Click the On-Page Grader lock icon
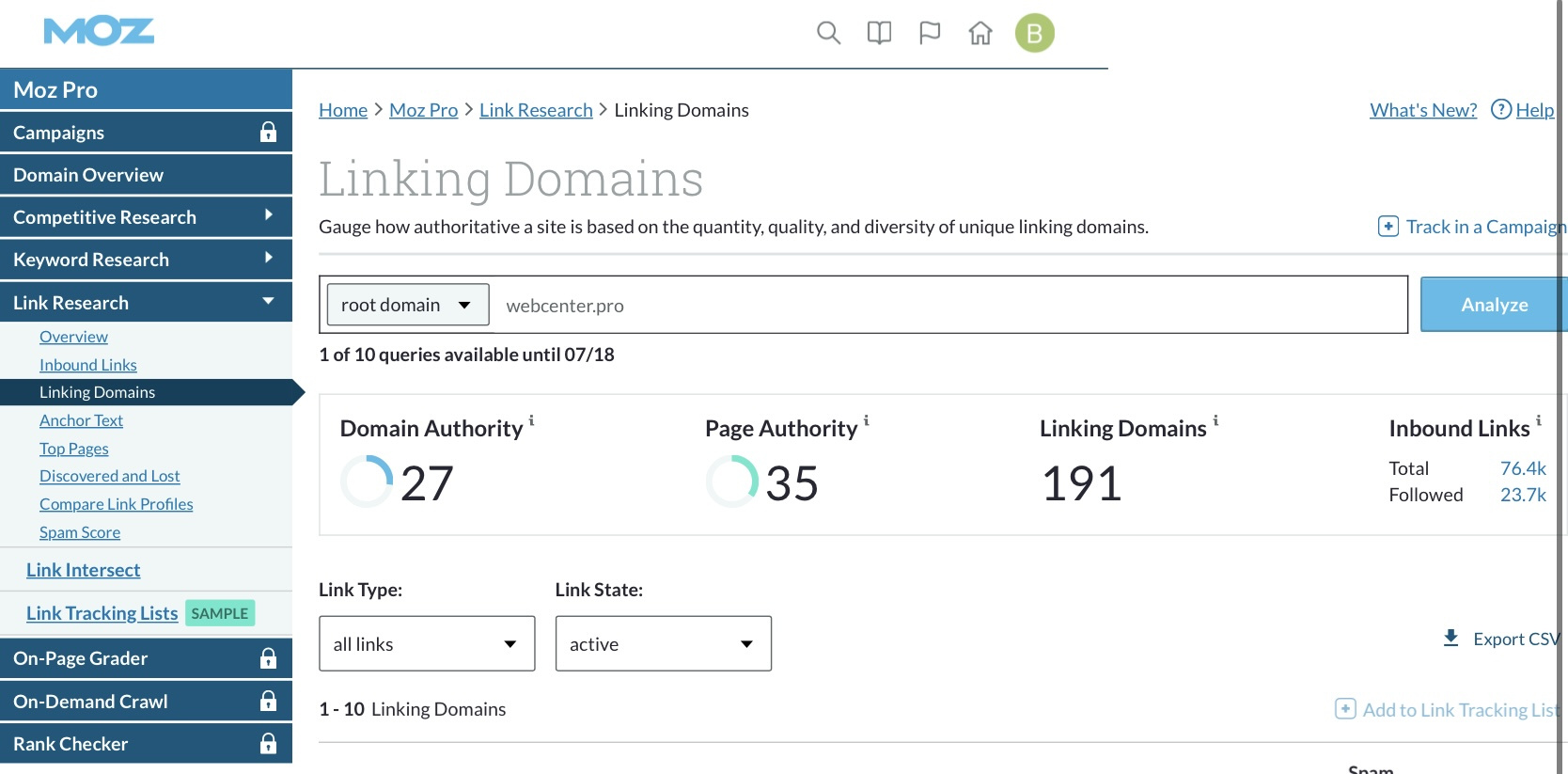 pos(268,658)
